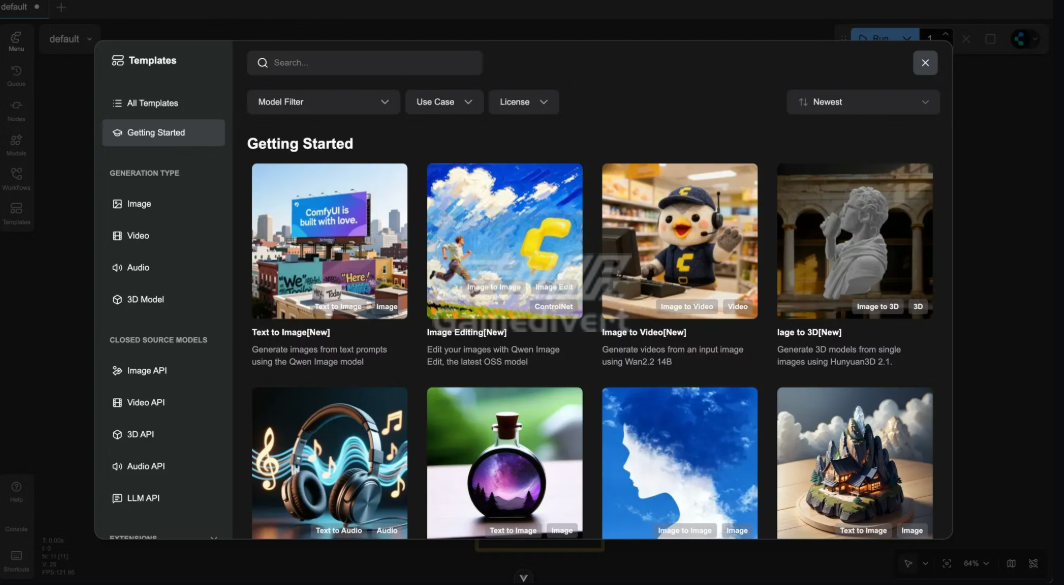Open Video API closed source models

pyautogui.click(x=163, y=402)
